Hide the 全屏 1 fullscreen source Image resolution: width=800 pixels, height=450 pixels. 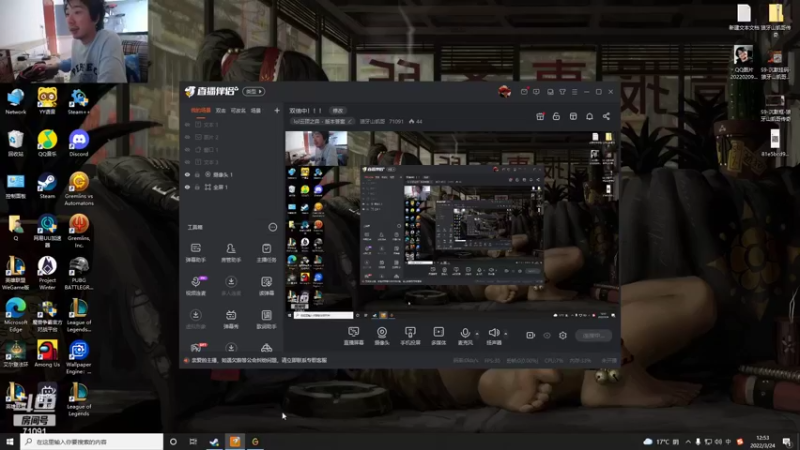pos(187,187)
